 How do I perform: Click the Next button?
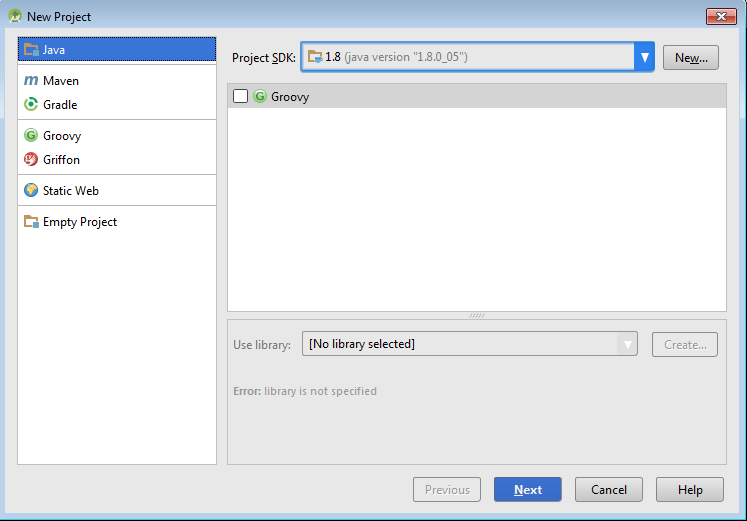(x=528, y=490)
